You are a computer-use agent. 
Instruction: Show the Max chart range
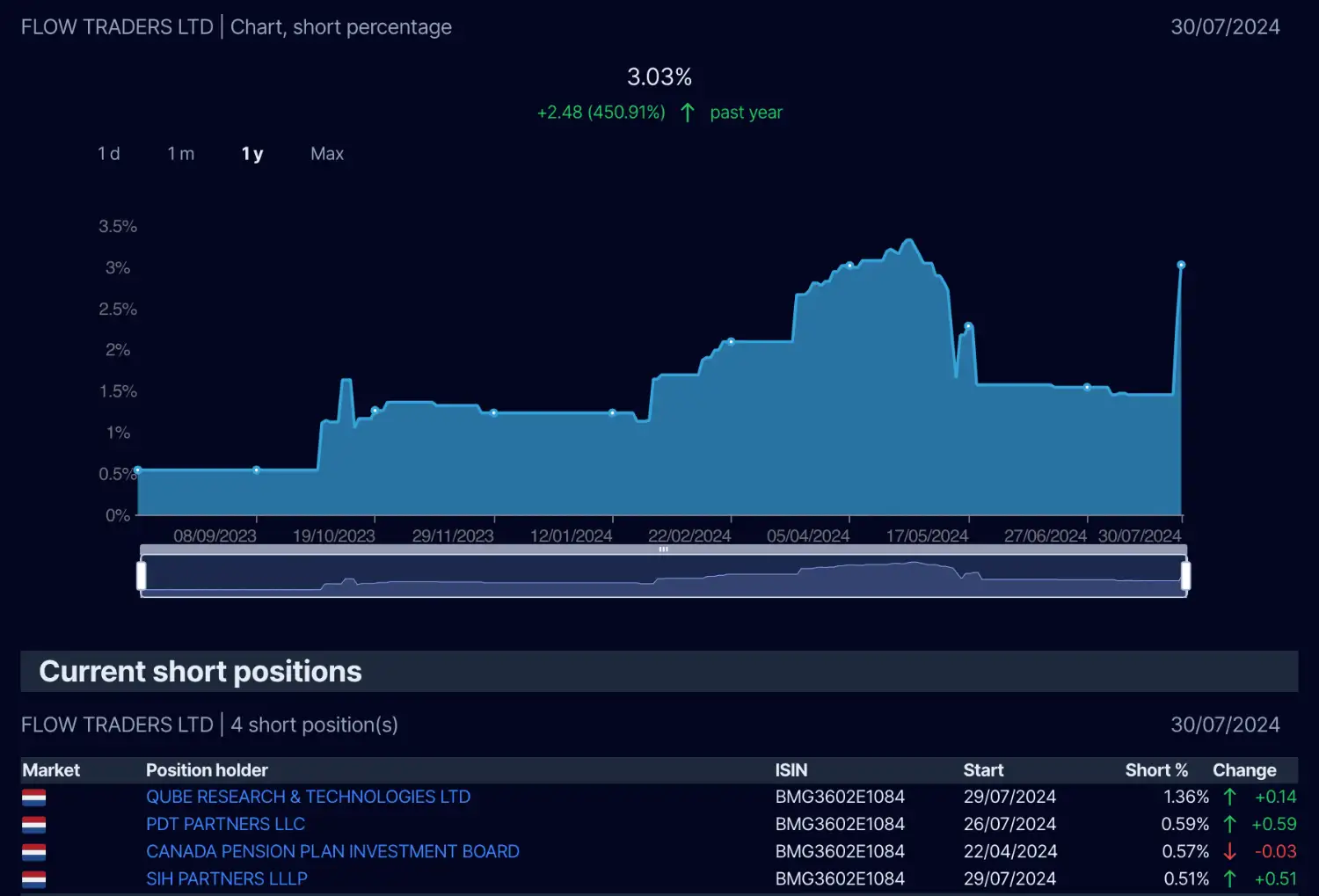[327, 154]
